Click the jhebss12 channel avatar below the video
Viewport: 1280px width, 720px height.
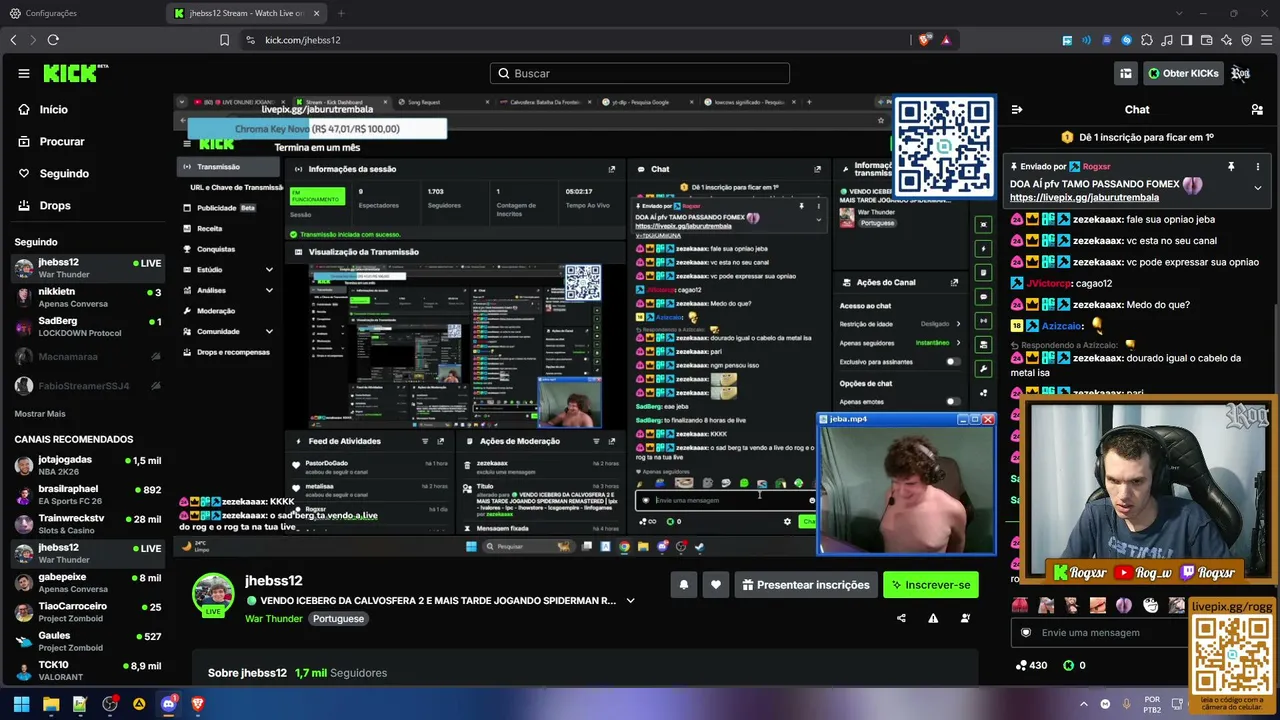click(213, 594)
